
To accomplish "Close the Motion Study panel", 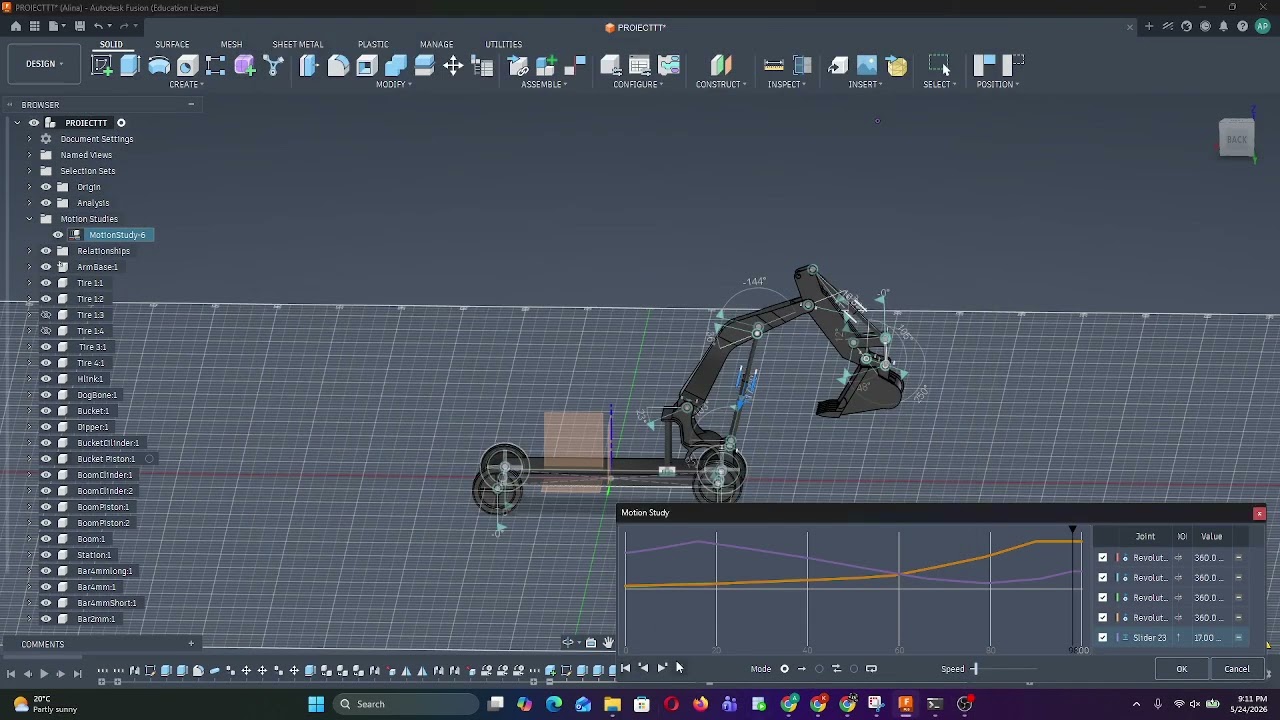I will pos(1259,514).
